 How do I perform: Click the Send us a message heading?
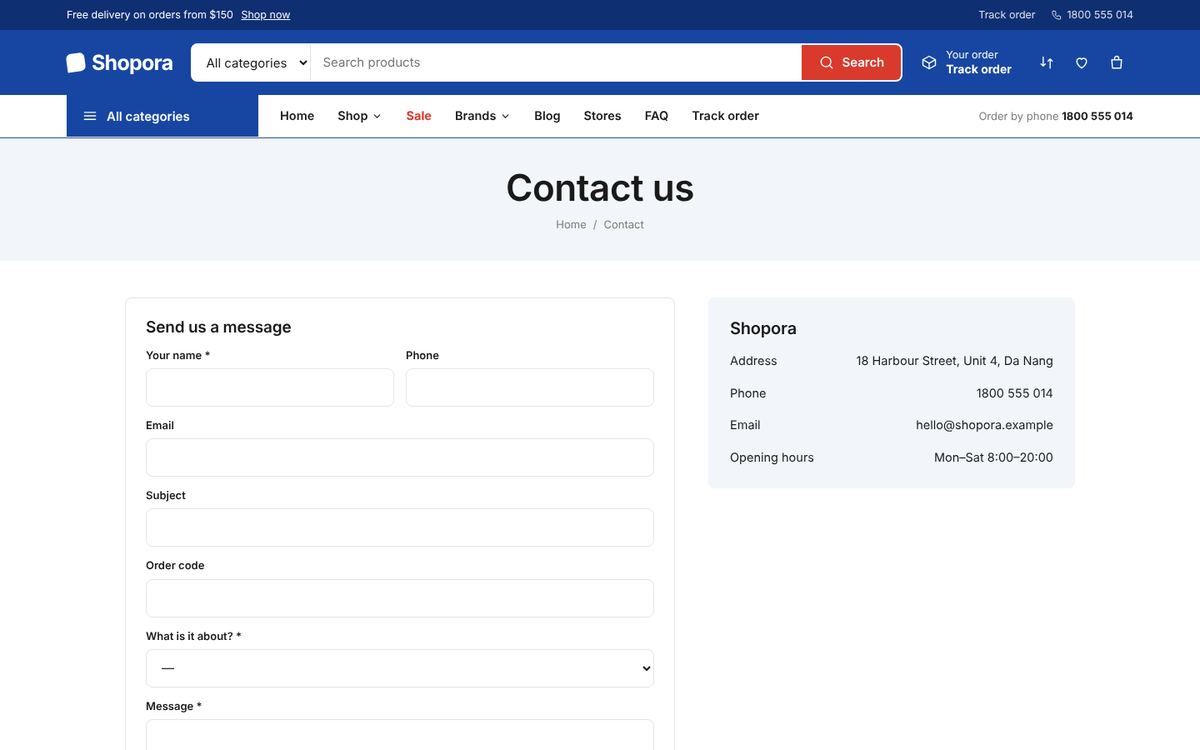(x=218, y=327)
